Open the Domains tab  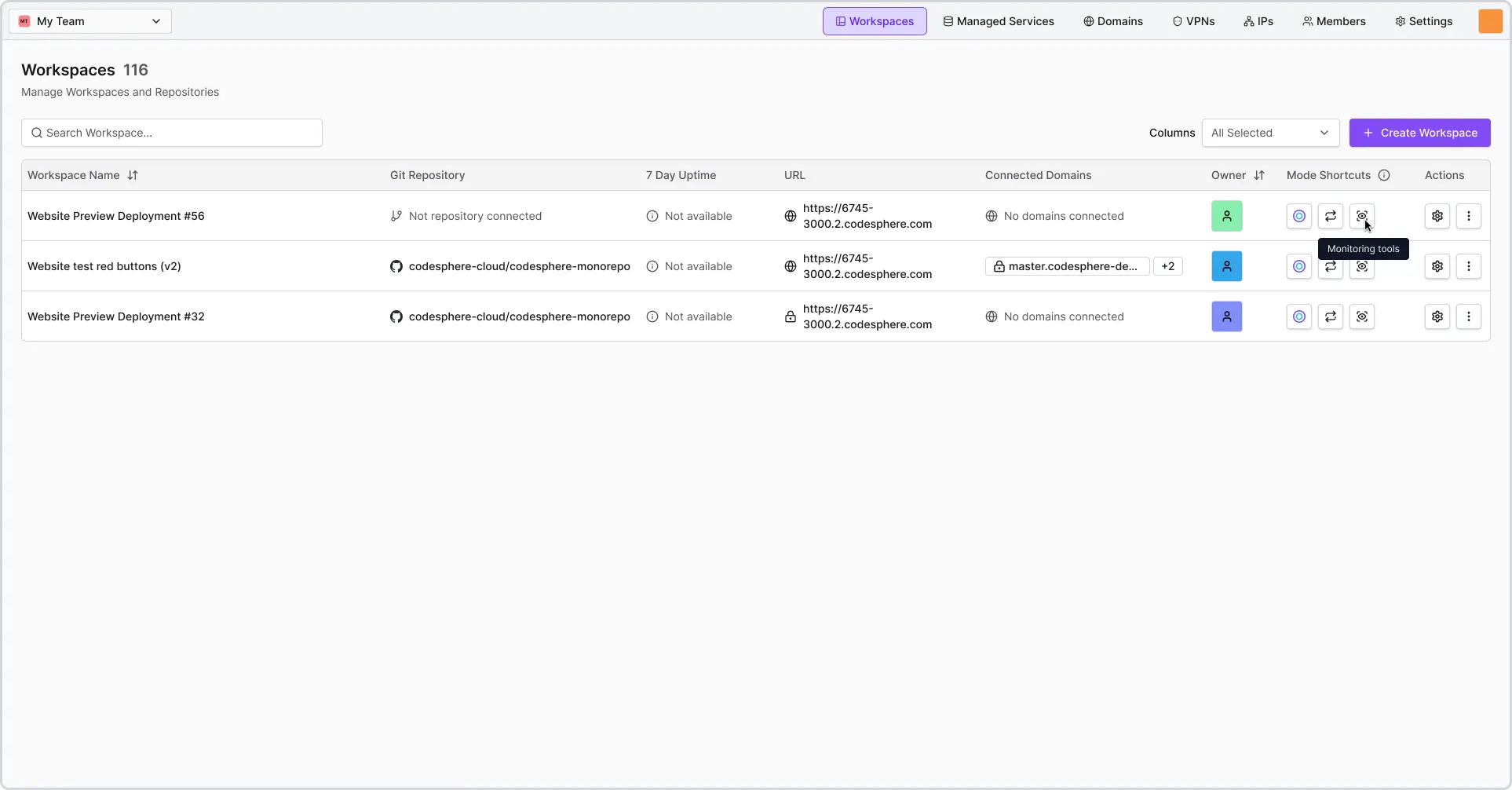click(x=1112, y=21)
